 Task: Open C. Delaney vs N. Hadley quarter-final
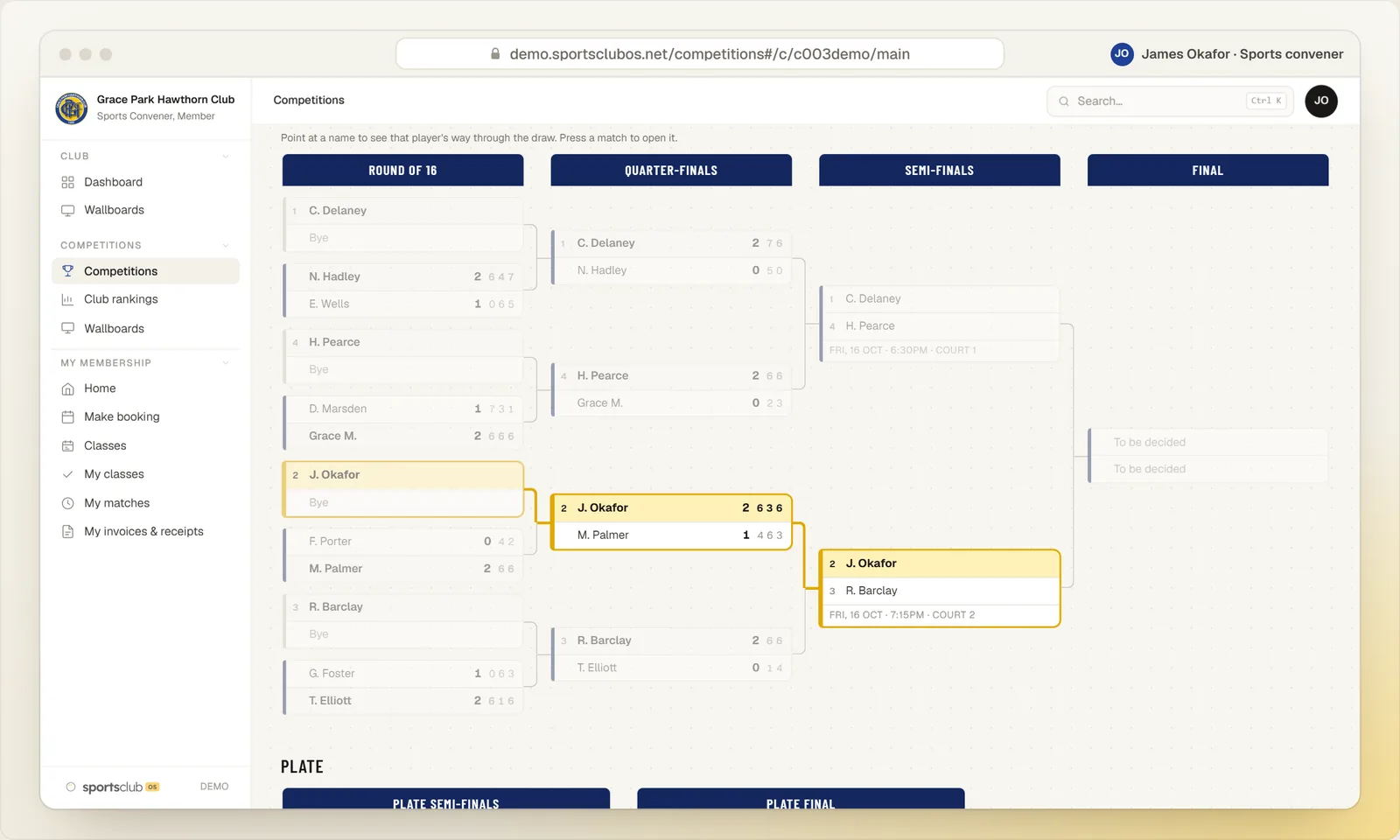tap(671, 257)
